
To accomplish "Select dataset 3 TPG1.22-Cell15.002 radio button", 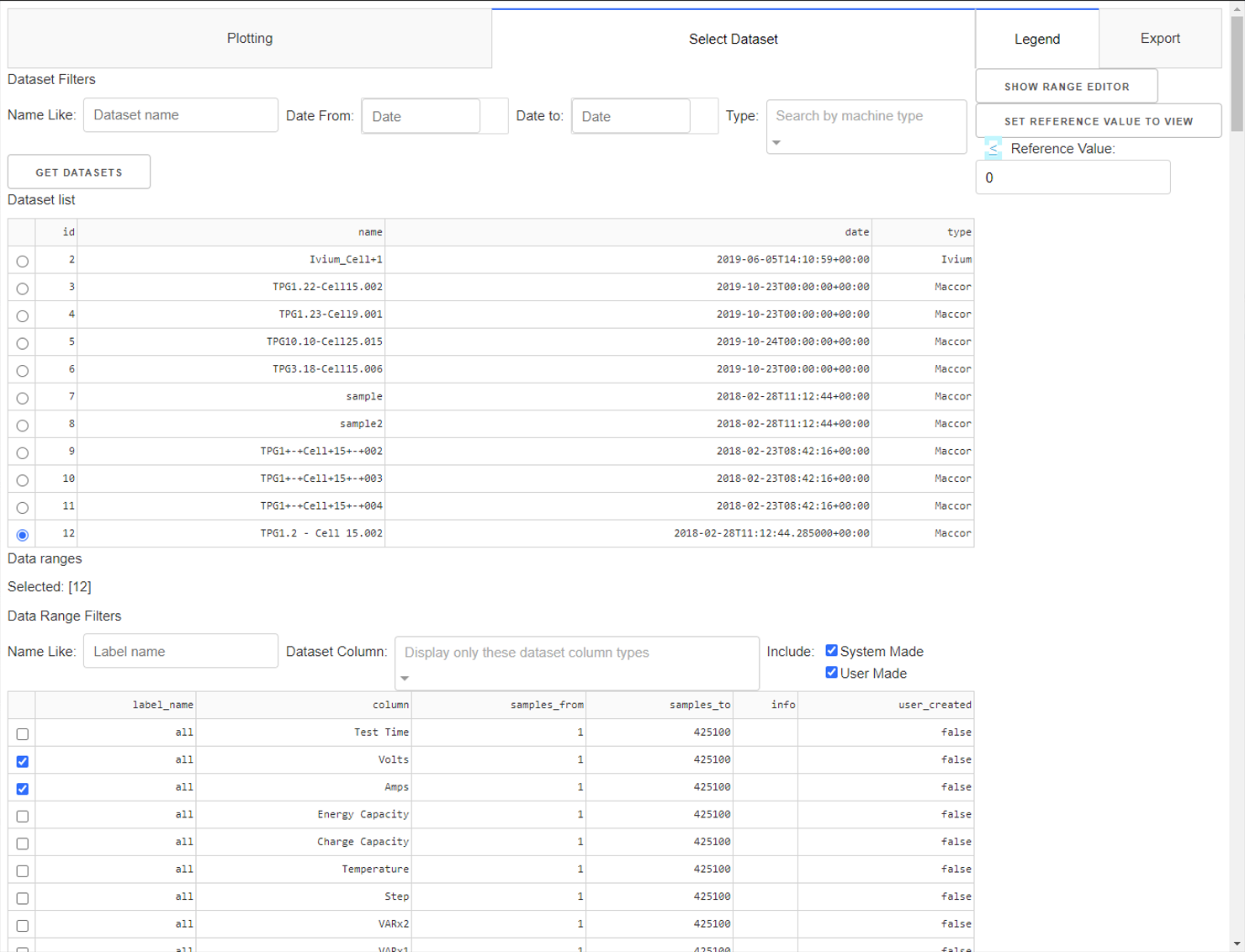I will click(23, 288).
